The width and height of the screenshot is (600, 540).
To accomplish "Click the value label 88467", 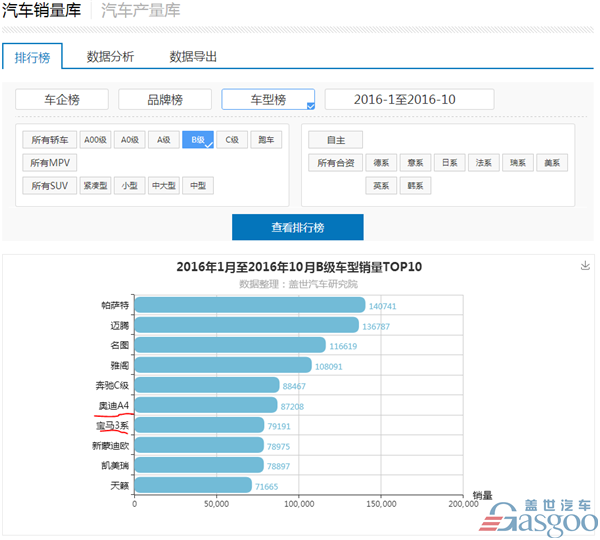I will coord(294,387).
